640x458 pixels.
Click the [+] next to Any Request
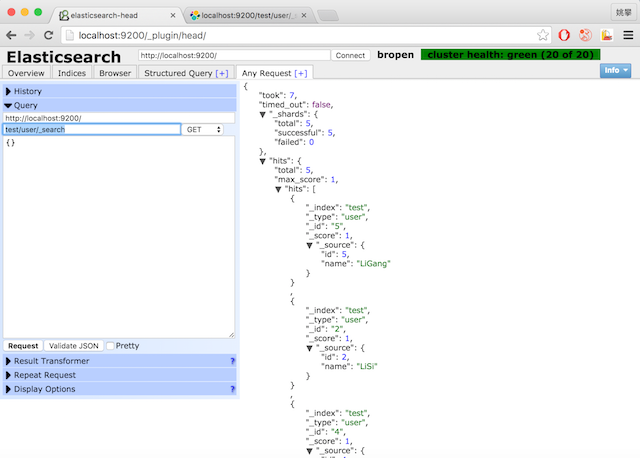(x=301, y=73)
